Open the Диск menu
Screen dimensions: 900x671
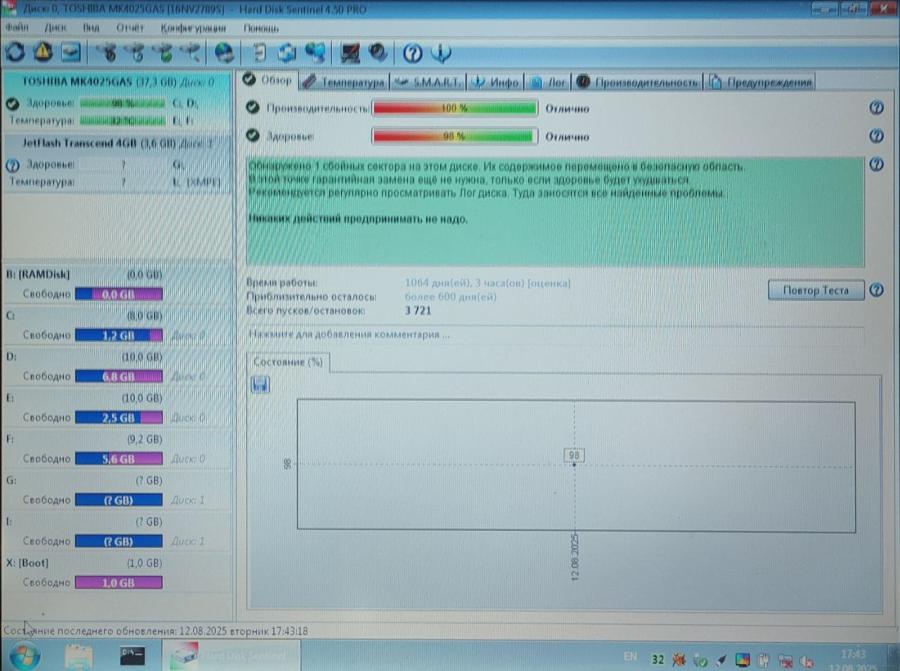click(x=56, y=27)
